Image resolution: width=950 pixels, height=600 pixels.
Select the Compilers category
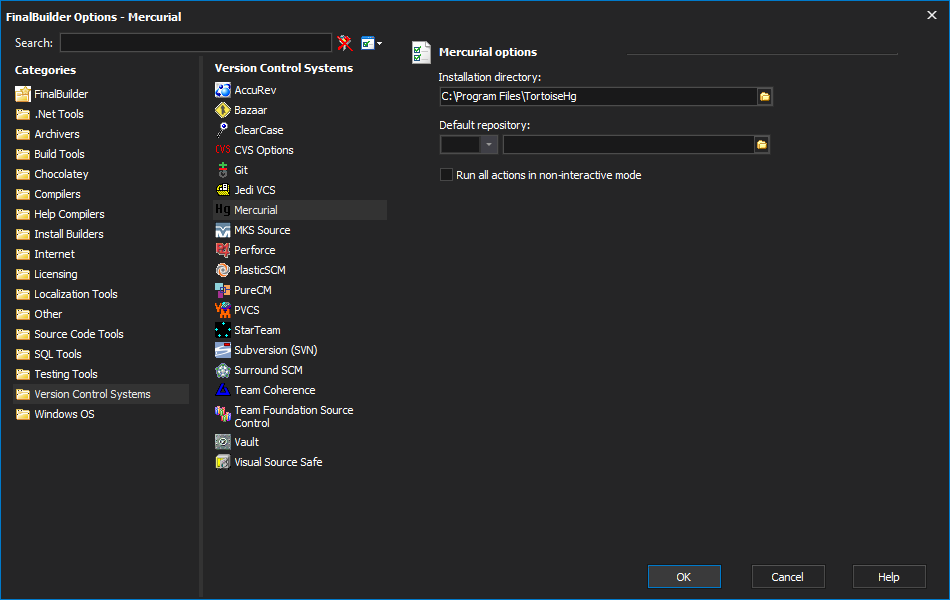pos(57,194)
